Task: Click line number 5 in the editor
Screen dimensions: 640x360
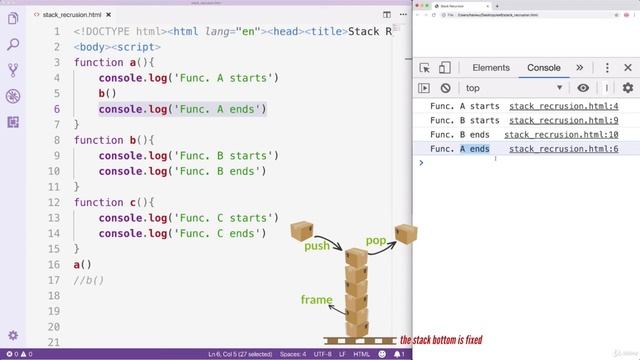Action: 57,93
